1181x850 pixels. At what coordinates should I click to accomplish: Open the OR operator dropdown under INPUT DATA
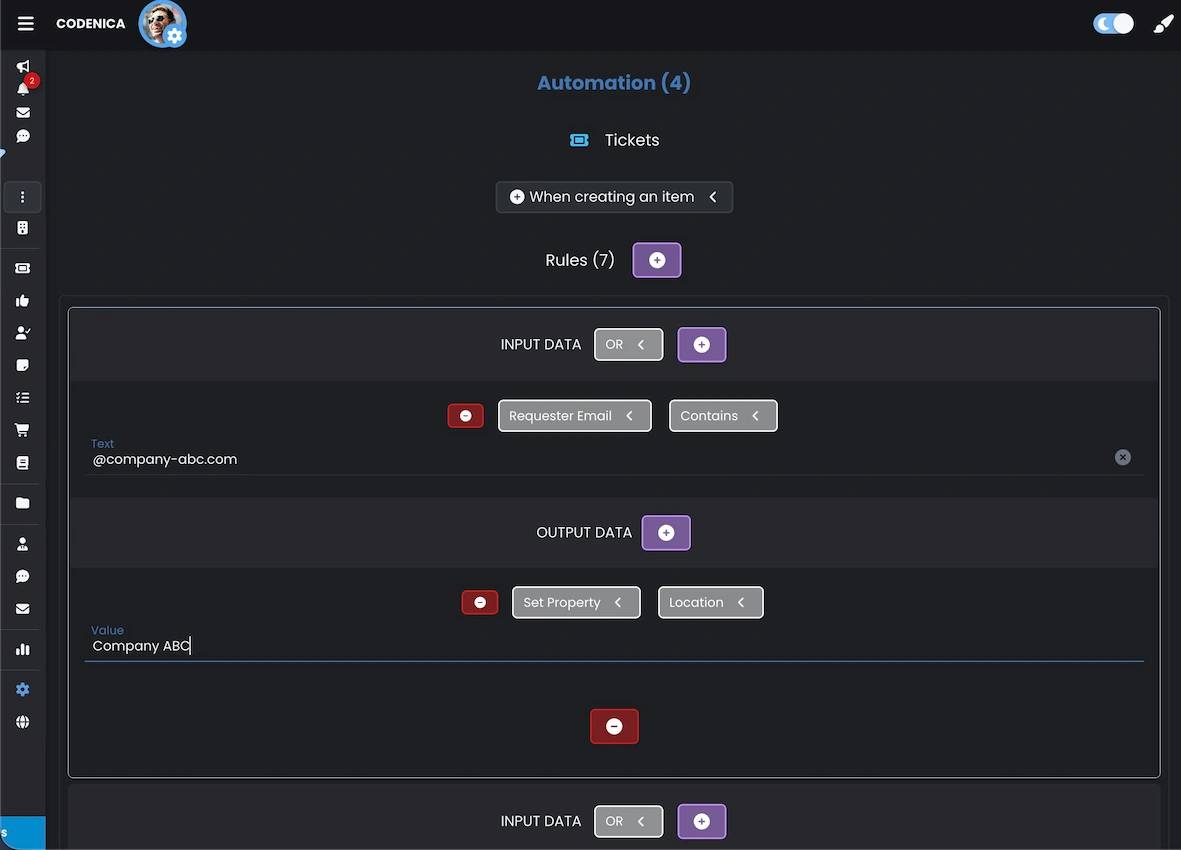pyautogui.click(x=628, y=344)
